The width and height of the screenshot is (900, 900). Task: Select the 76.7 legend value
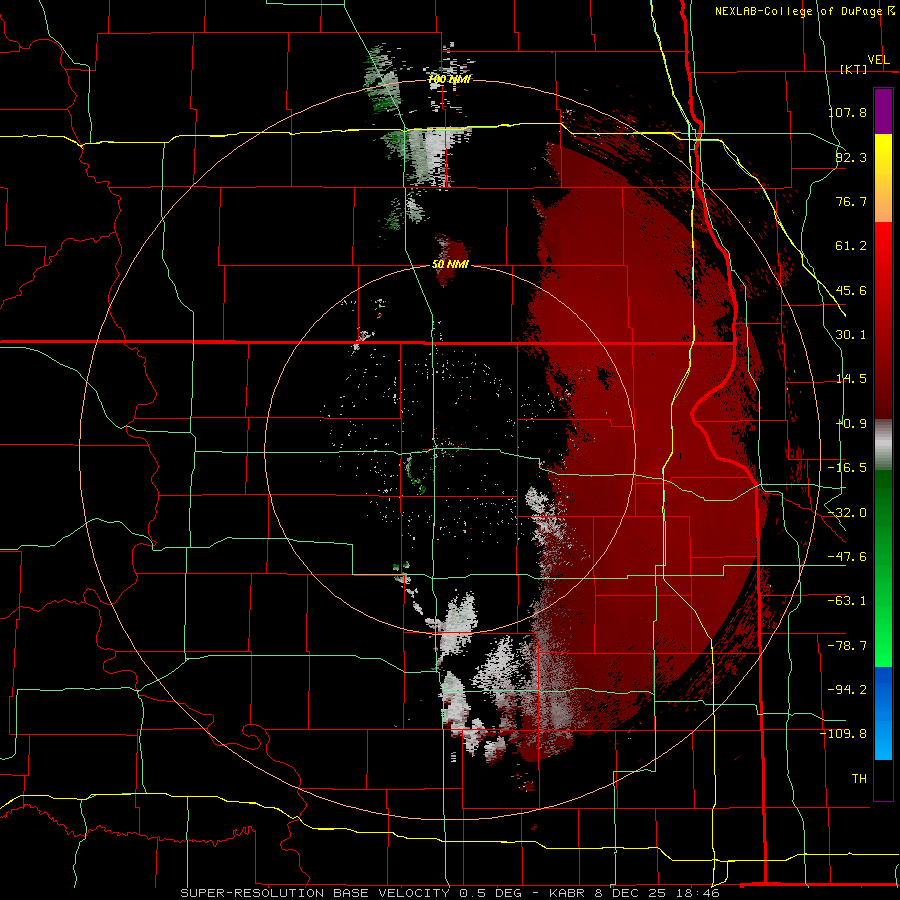pyautogui.click(x=851, y=201)
